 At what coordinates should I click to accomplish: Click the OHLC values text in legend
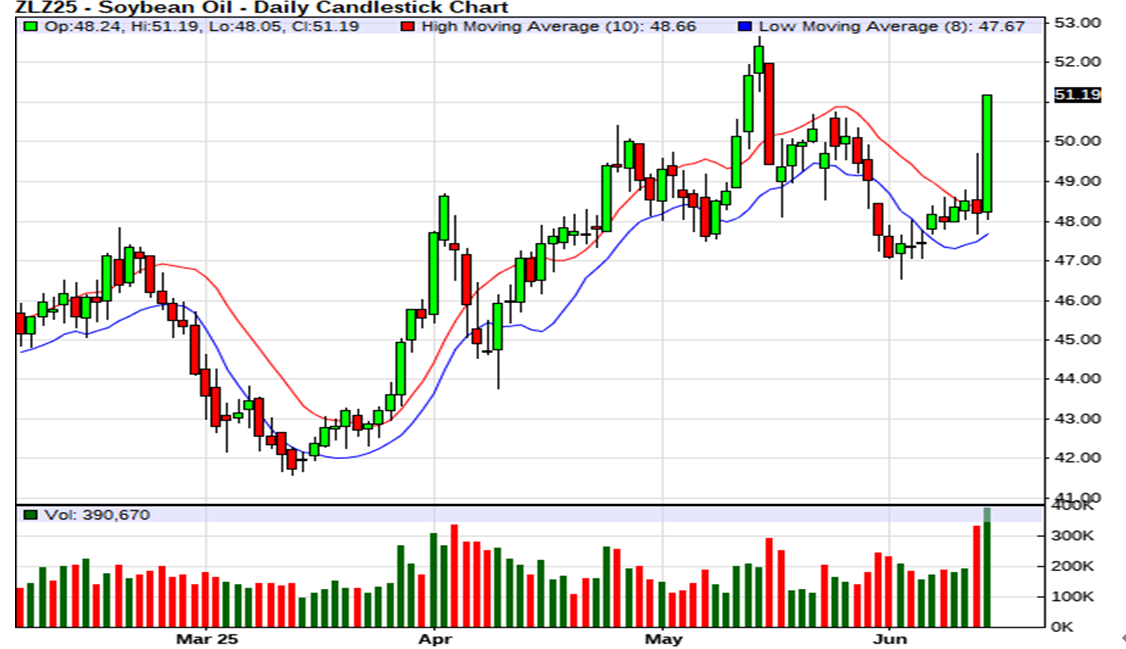[x=200, y=26]
